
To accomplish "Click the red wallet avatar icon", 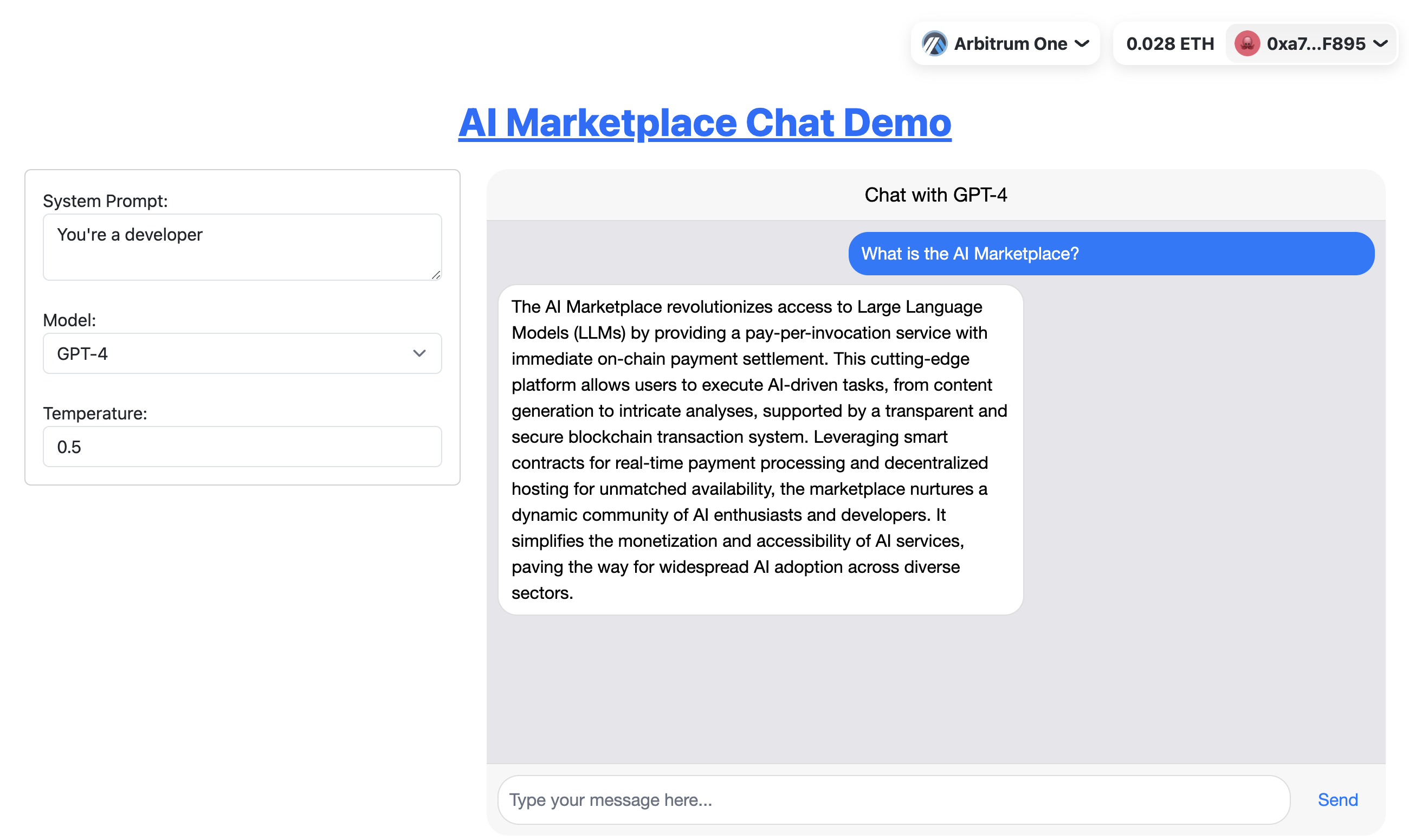I will pos(1246,43).
